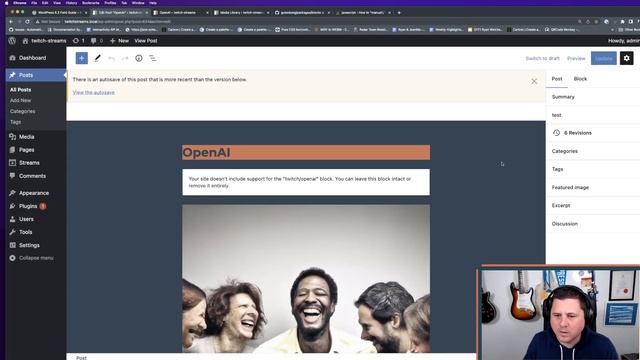Click the blue Update button
The width and height of the screenshot is (640, 360).
(604, 58)
